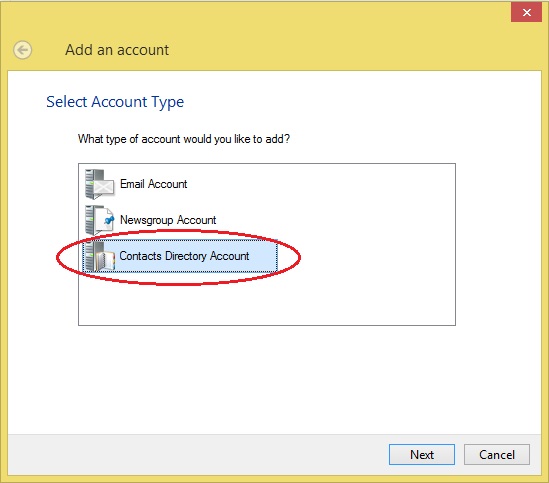Click white area right of the list box
The height and width of the screenshot is (483, 549).
[x=498, y=245]
